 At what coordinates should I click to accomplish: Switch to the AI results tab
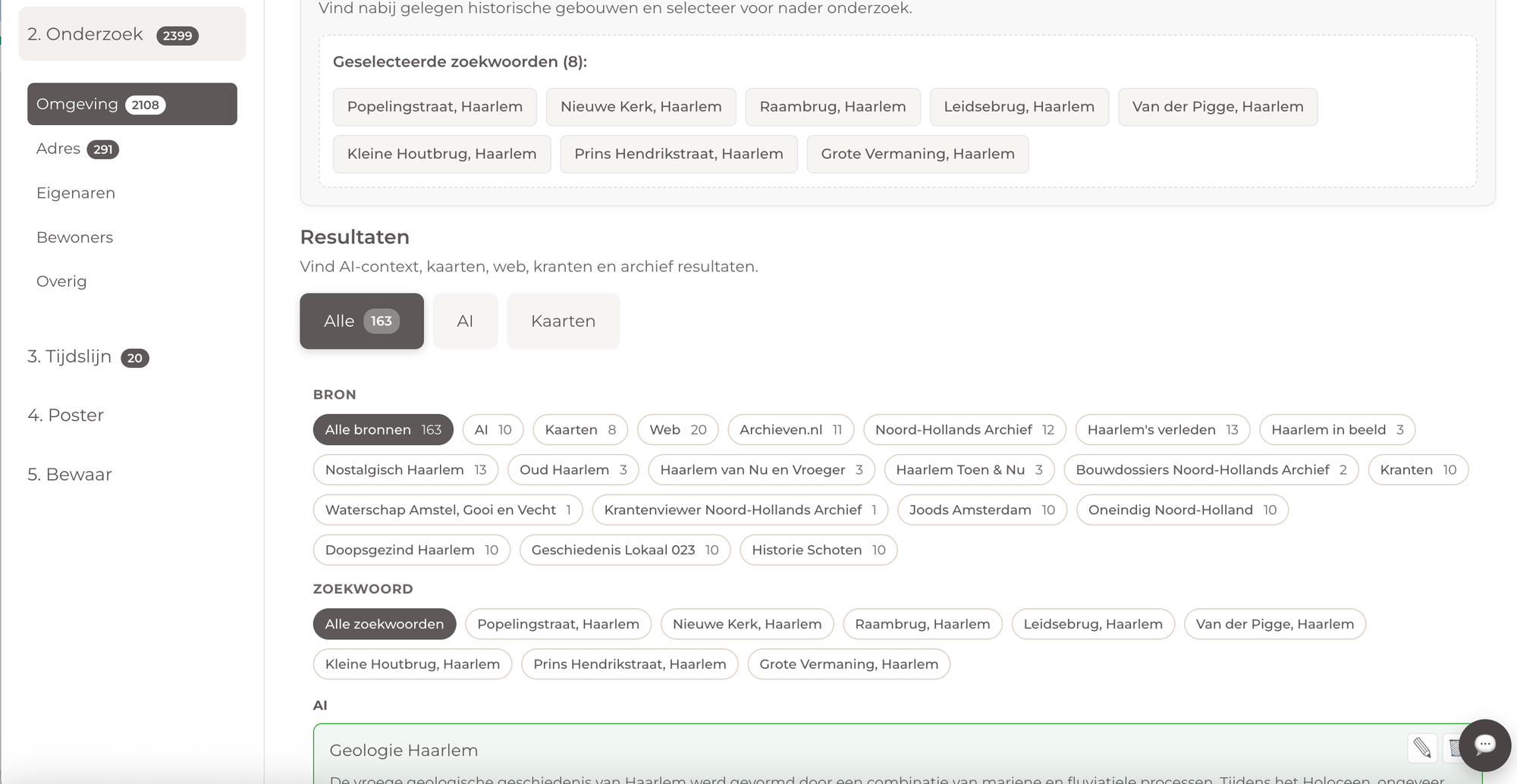(x=465, y=321)
